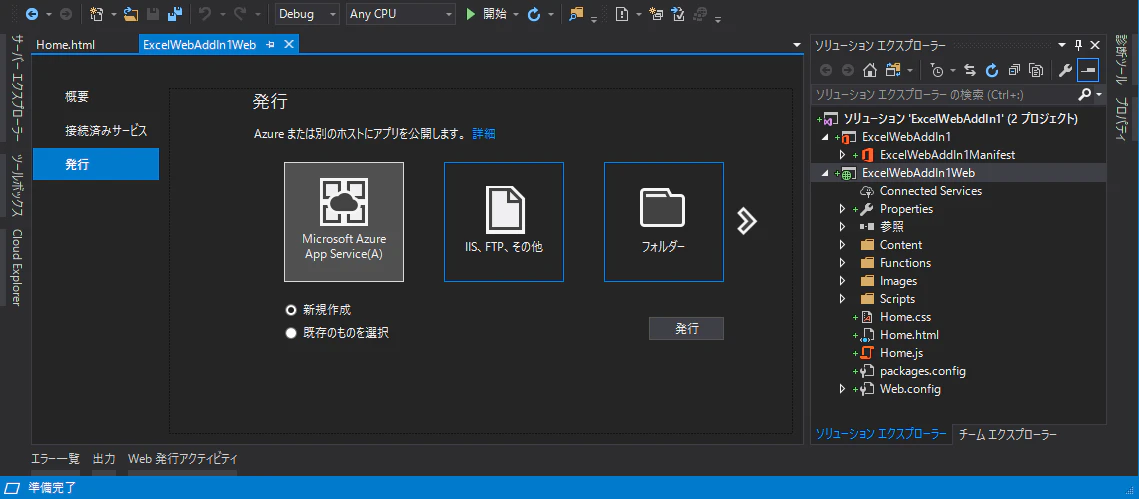Select the 発行 side navigation item
This screenshot has height=499, width=1139.
96,164
